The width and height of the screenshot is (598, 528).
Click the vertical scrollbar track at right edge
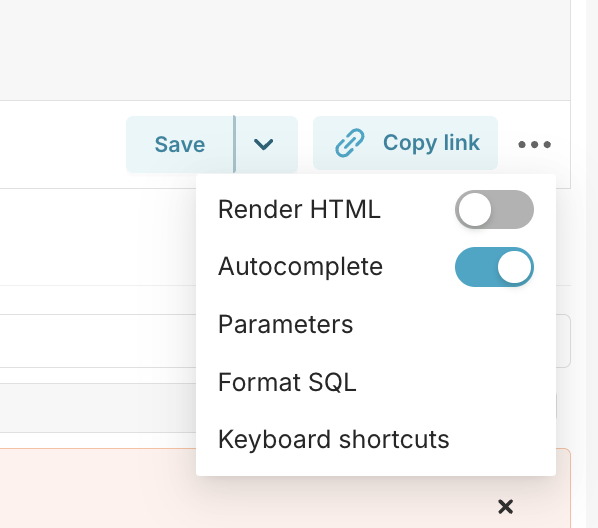click(592, 264)
